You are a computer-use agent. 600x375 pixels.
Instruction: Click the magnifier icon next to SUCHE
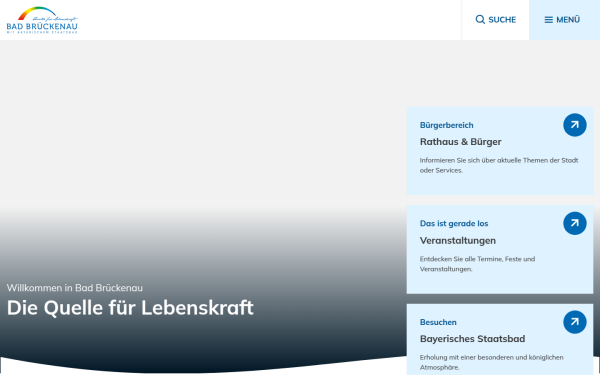pyautogui.click(x=480, y=20)
